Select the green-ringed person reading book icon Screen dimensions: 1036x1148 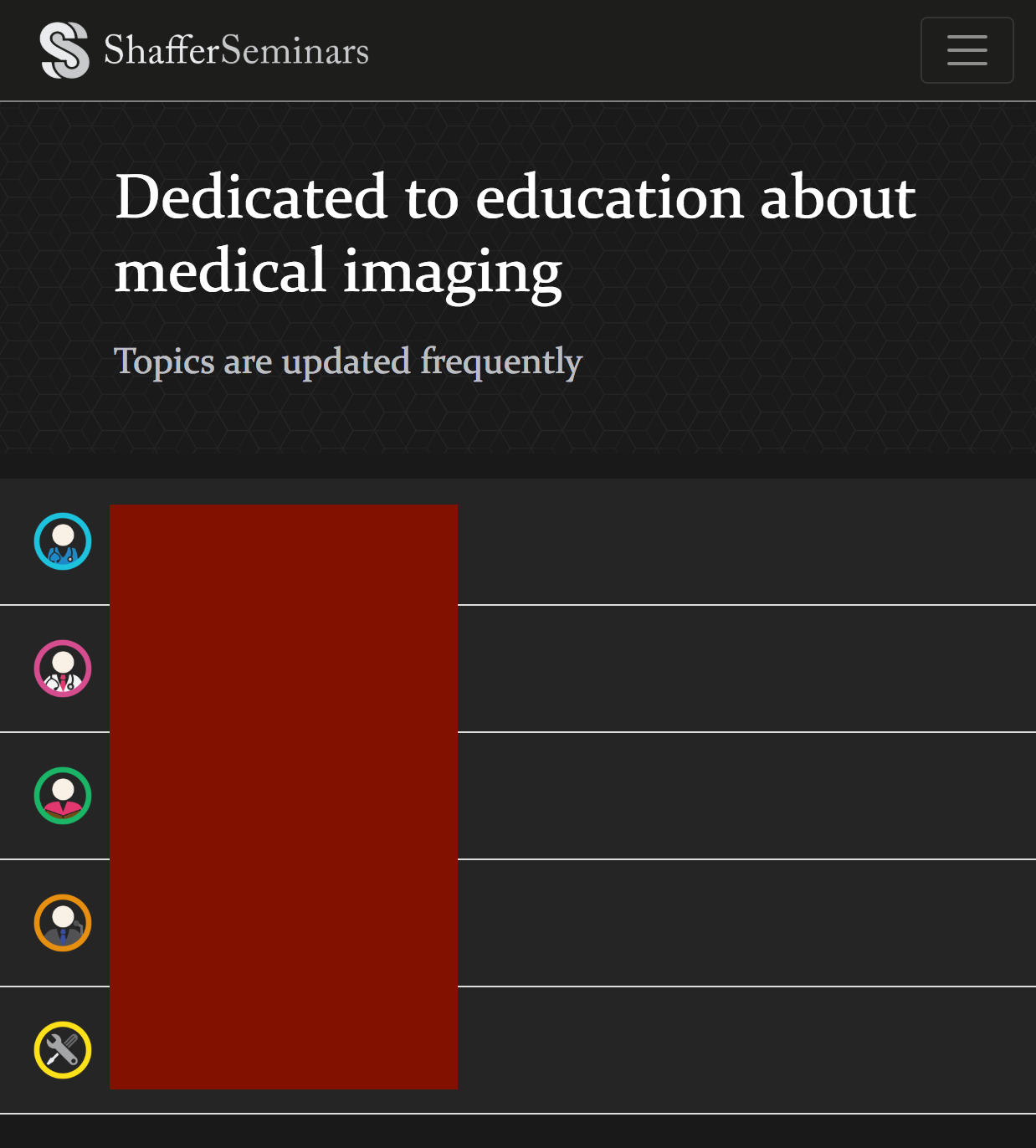(63, 796)
